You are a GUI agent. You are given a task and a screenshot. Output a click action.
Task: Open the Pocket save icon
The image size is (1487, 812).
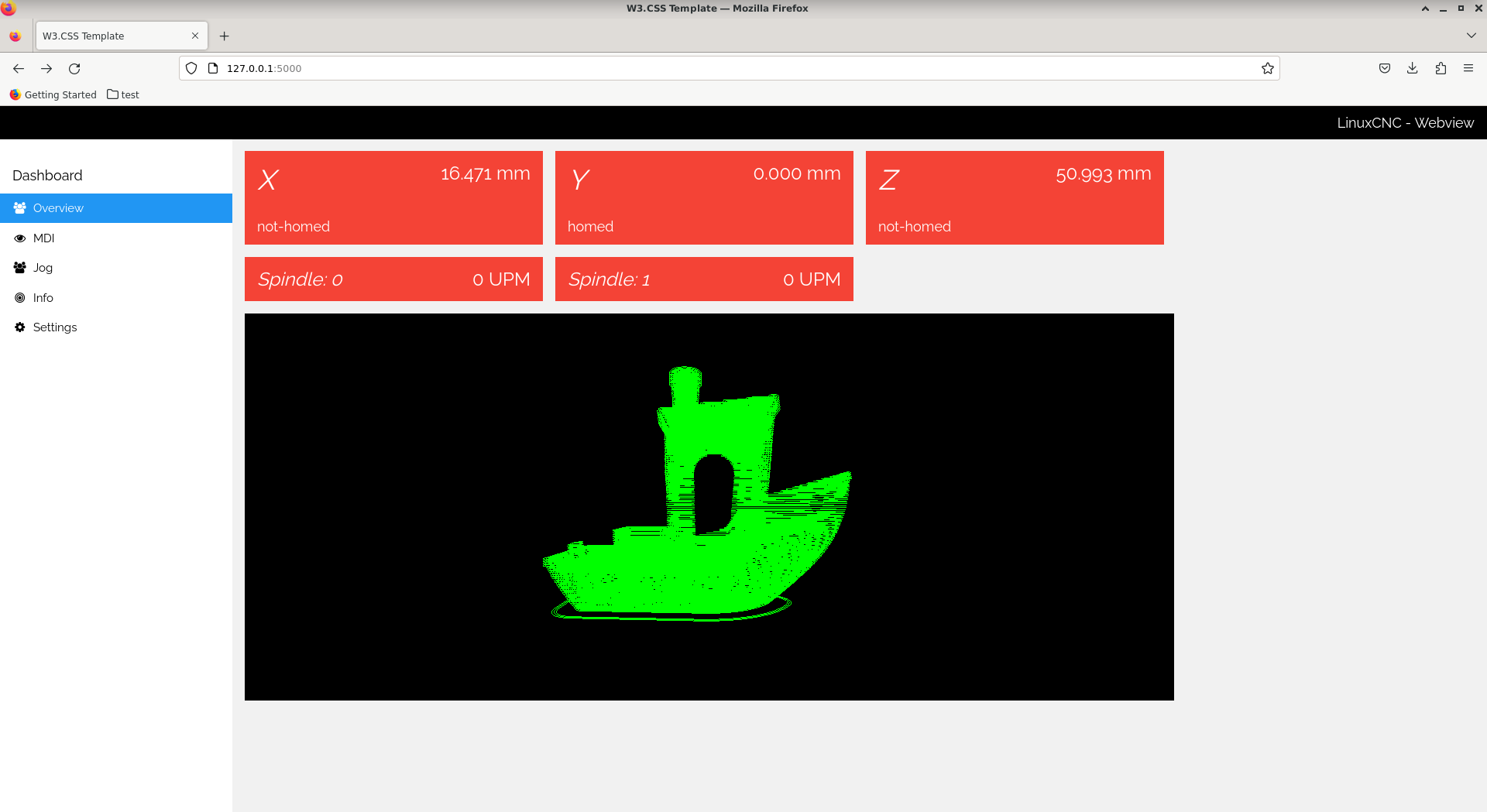pyautogui.click(x=1385, y=68)
